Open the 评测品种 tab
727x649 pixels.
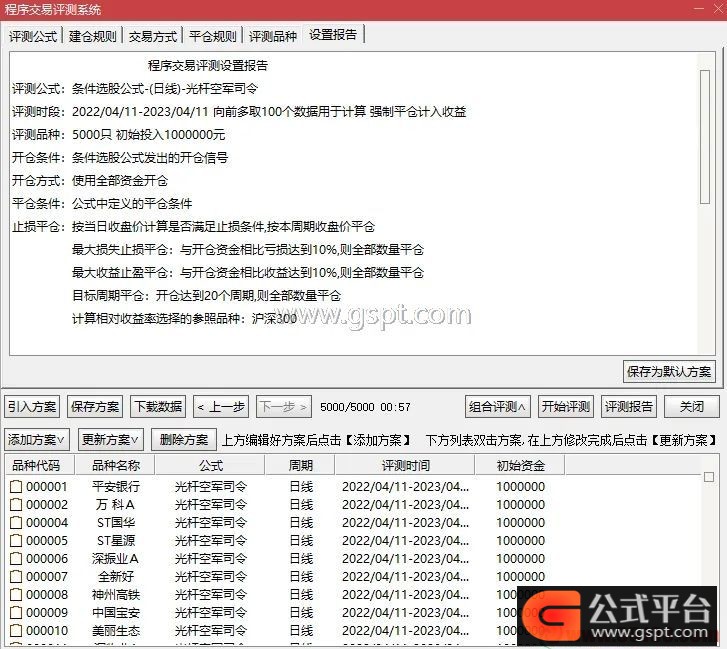[273, 36]
